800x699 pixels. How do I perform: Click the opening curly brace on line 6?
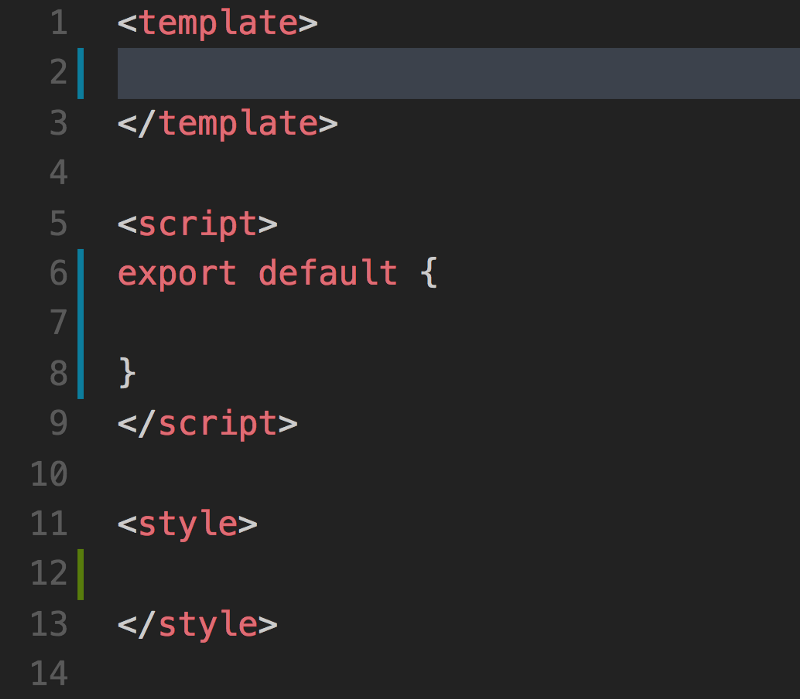pos(429,273)
